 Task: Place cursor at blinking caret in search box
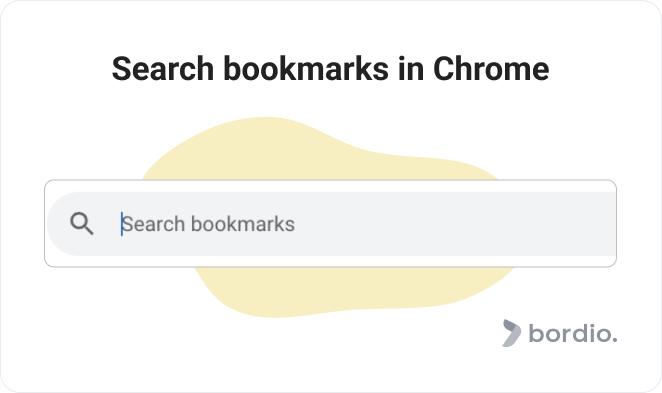pyautogui.click(x=122, y=224)
